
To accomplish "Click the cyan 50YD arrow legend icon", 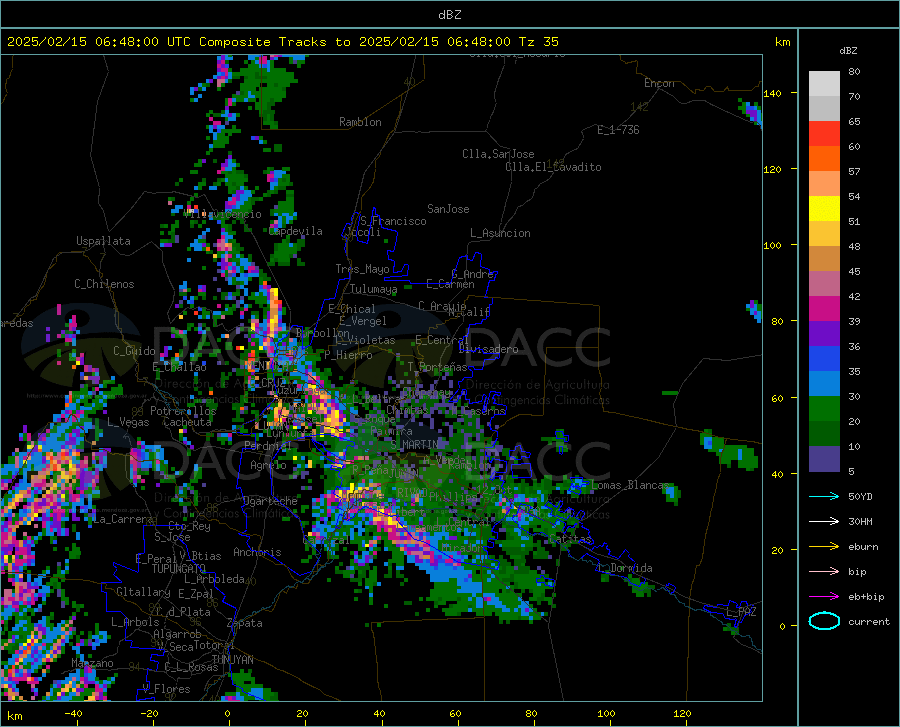I will 824,496.
